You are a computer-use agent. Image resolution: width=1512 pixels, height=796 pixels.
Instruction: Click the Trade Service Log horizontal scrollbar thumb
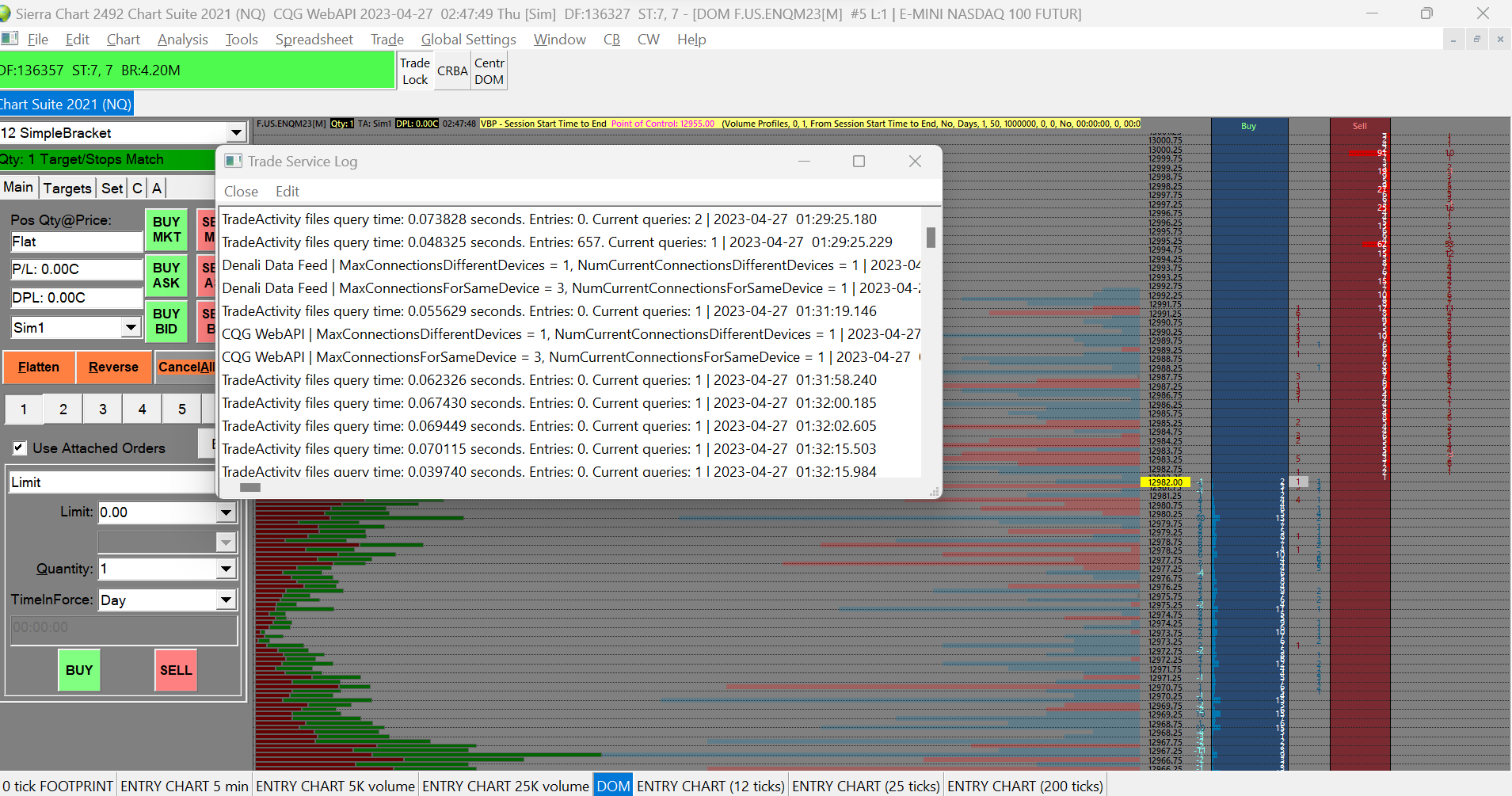tap(250, 487)
